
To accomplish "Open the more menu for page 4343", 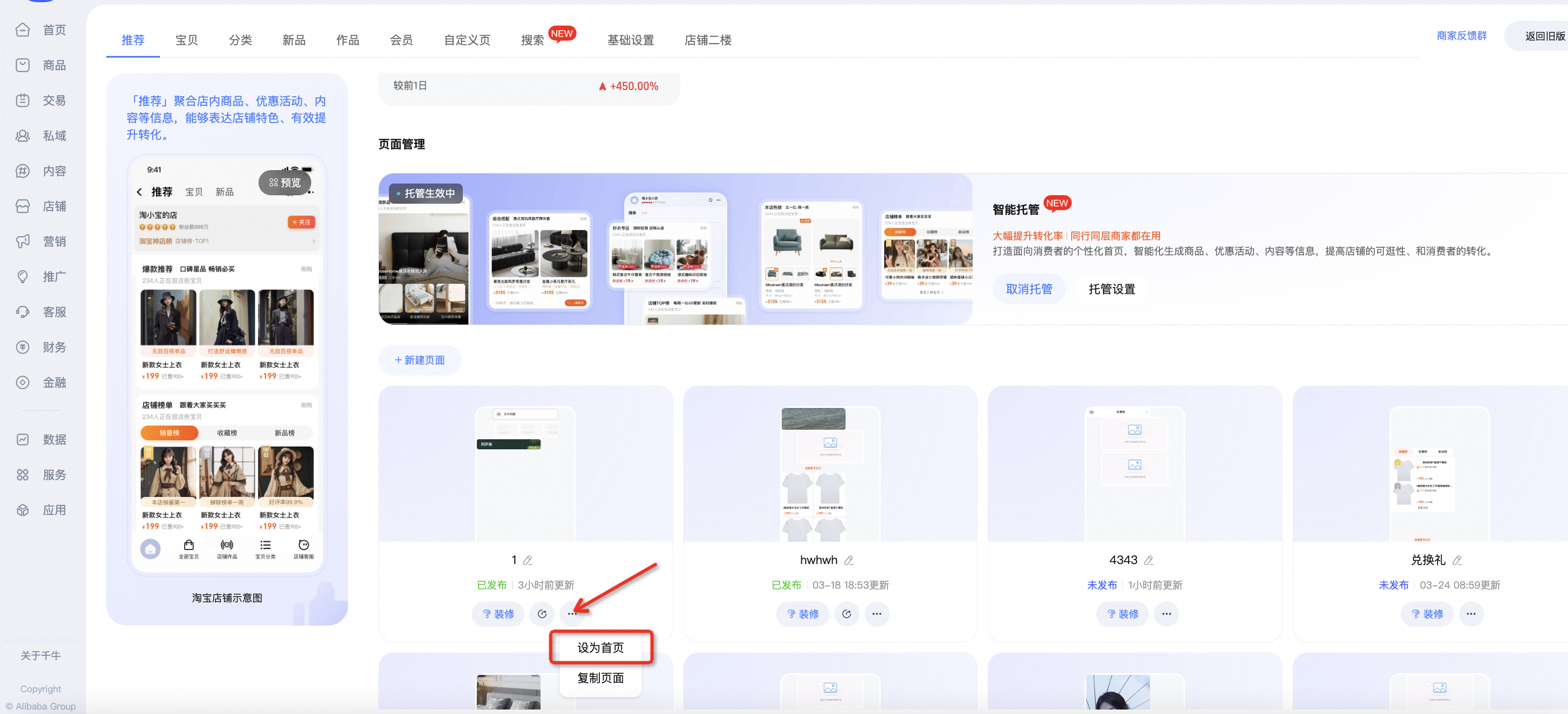I will [1166, 614].
